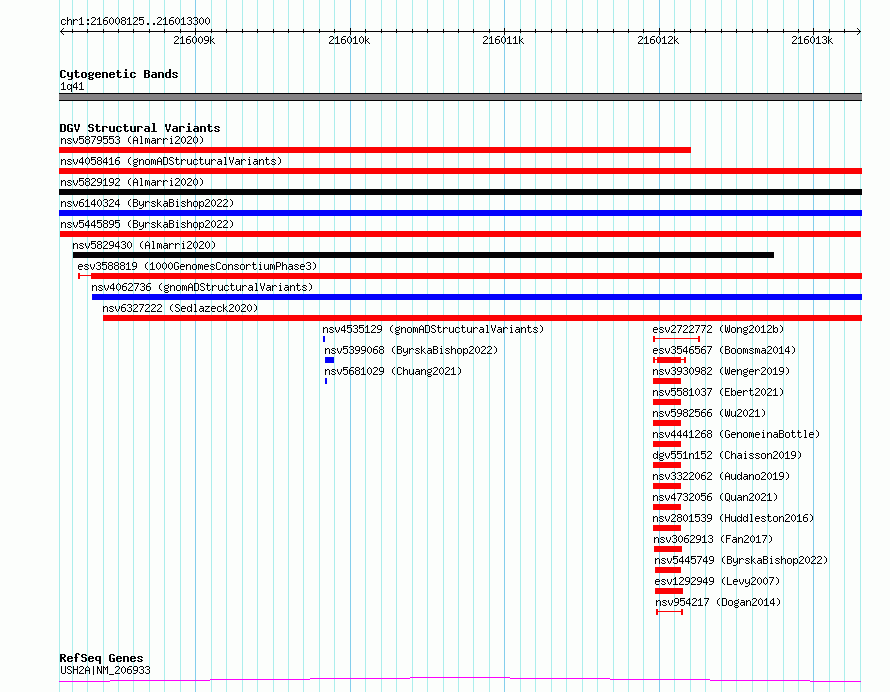The width and height of the screenshot is (890, 692).
Task: Click nsv5399068 (ByrskaBishop2022) label
Action: 411,350
